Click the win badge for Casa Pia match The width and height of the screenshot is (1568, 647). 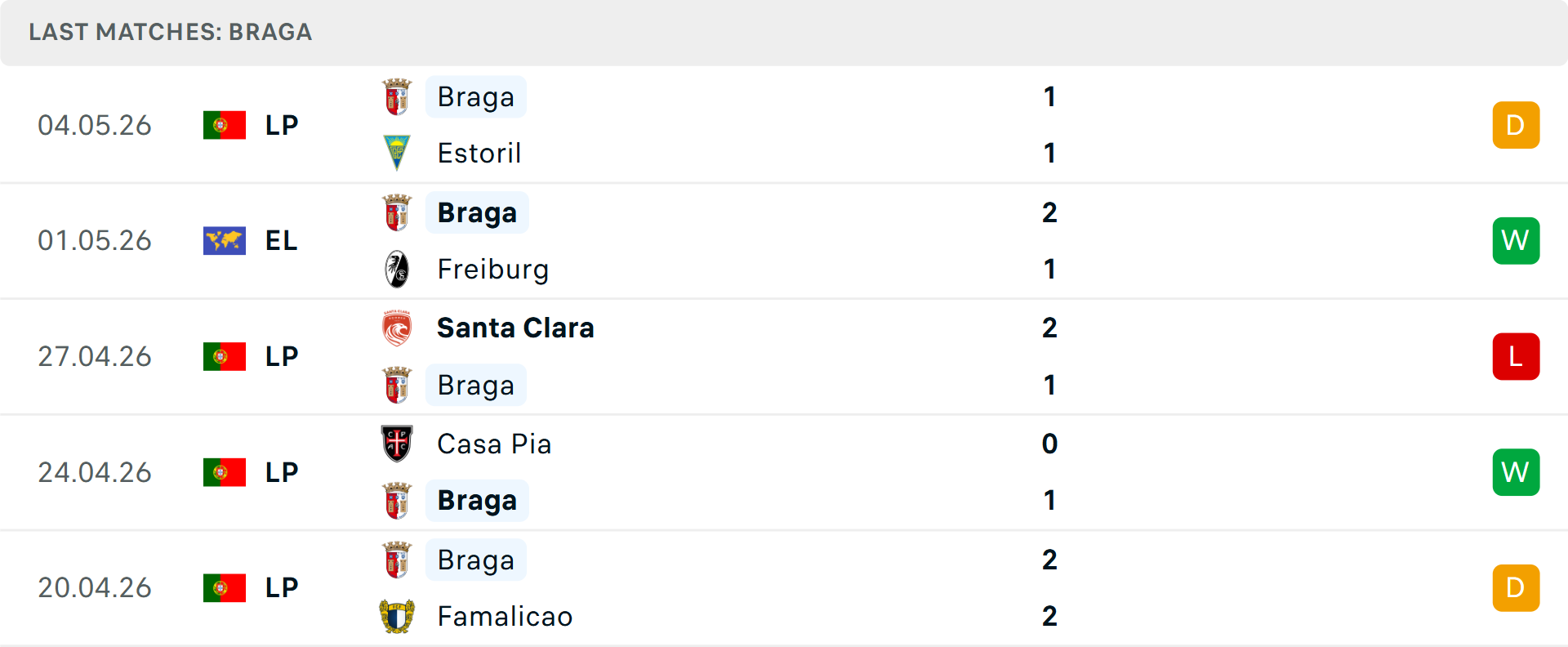[x=1516, y=472]
